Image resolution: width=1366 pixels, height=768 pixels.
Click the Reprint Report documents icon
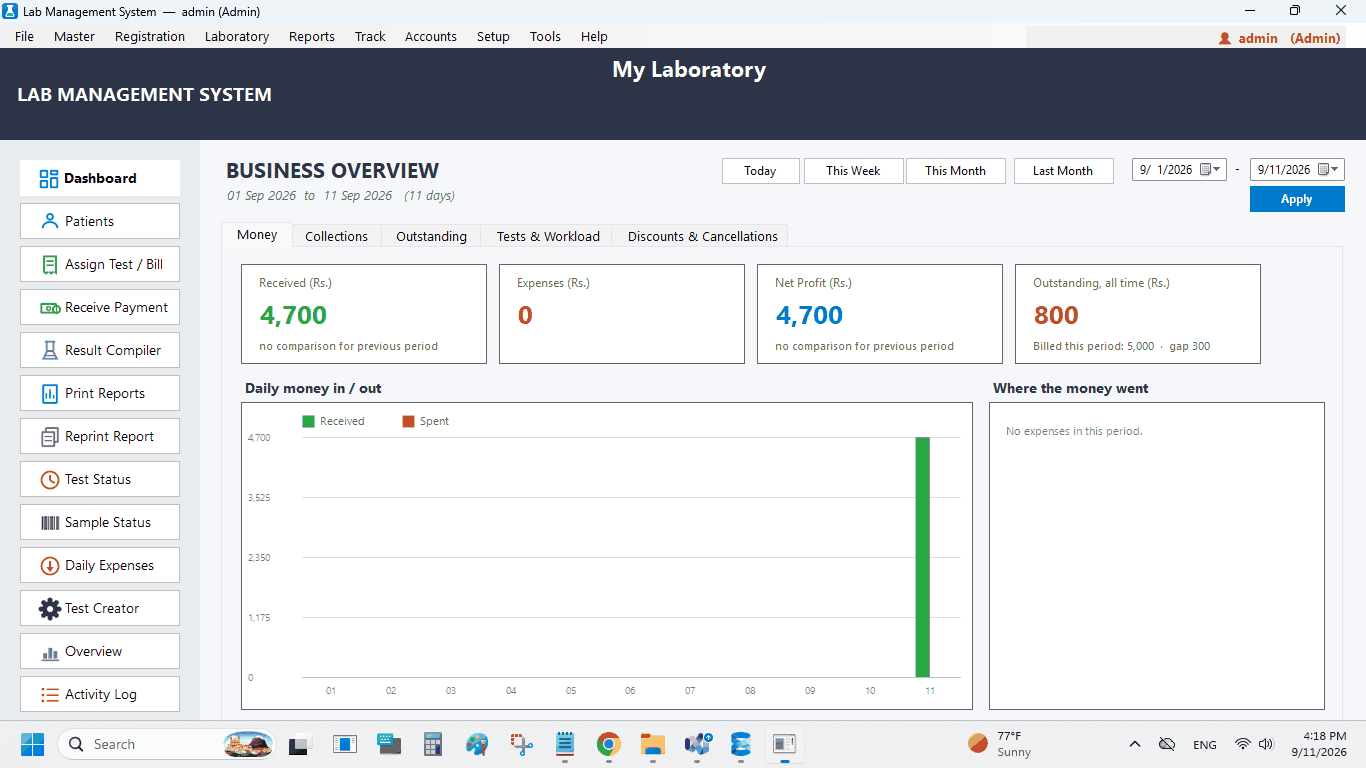49,437
